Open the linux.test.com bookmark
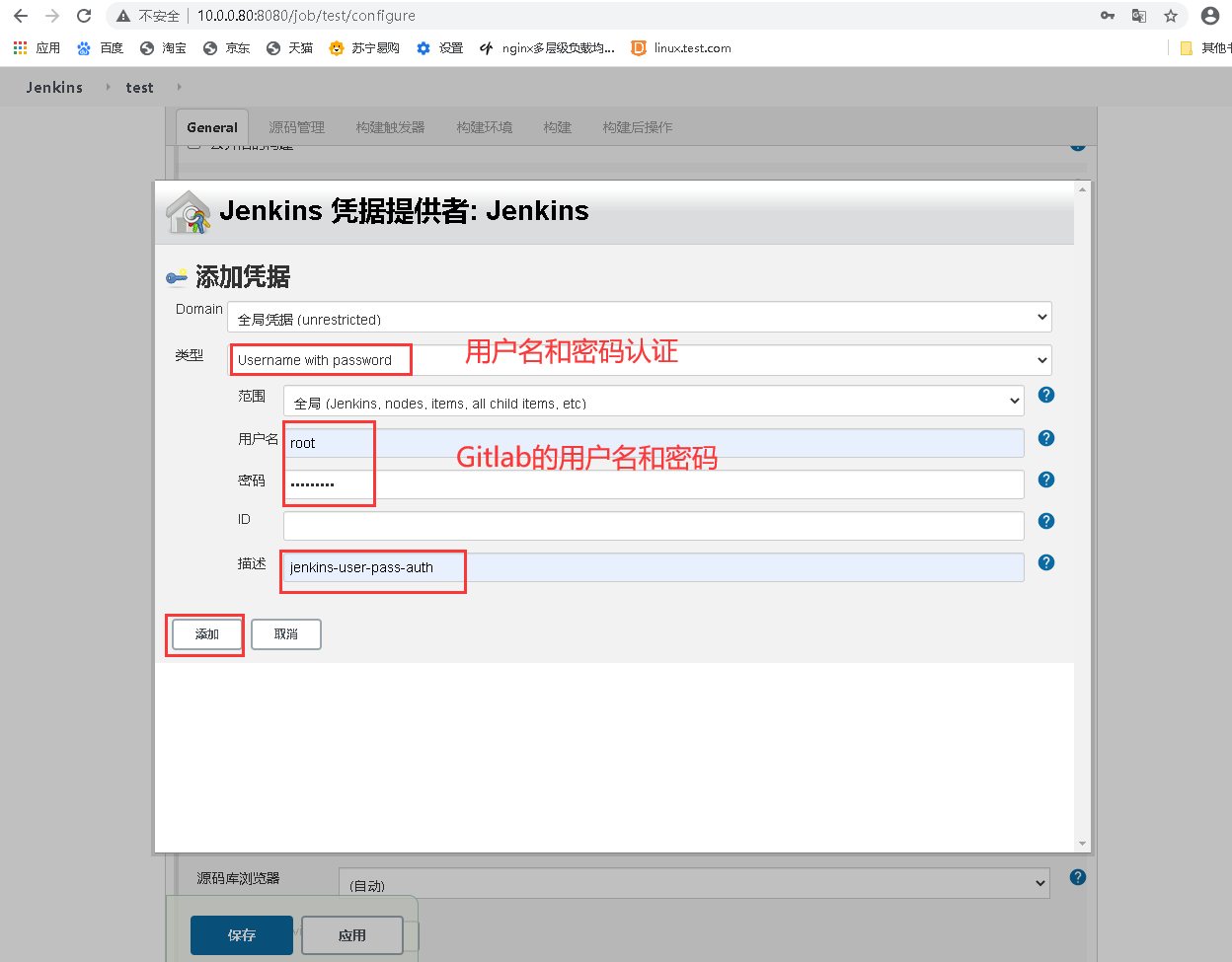This screenshot has width=1232, height=962. coord(681,47)
